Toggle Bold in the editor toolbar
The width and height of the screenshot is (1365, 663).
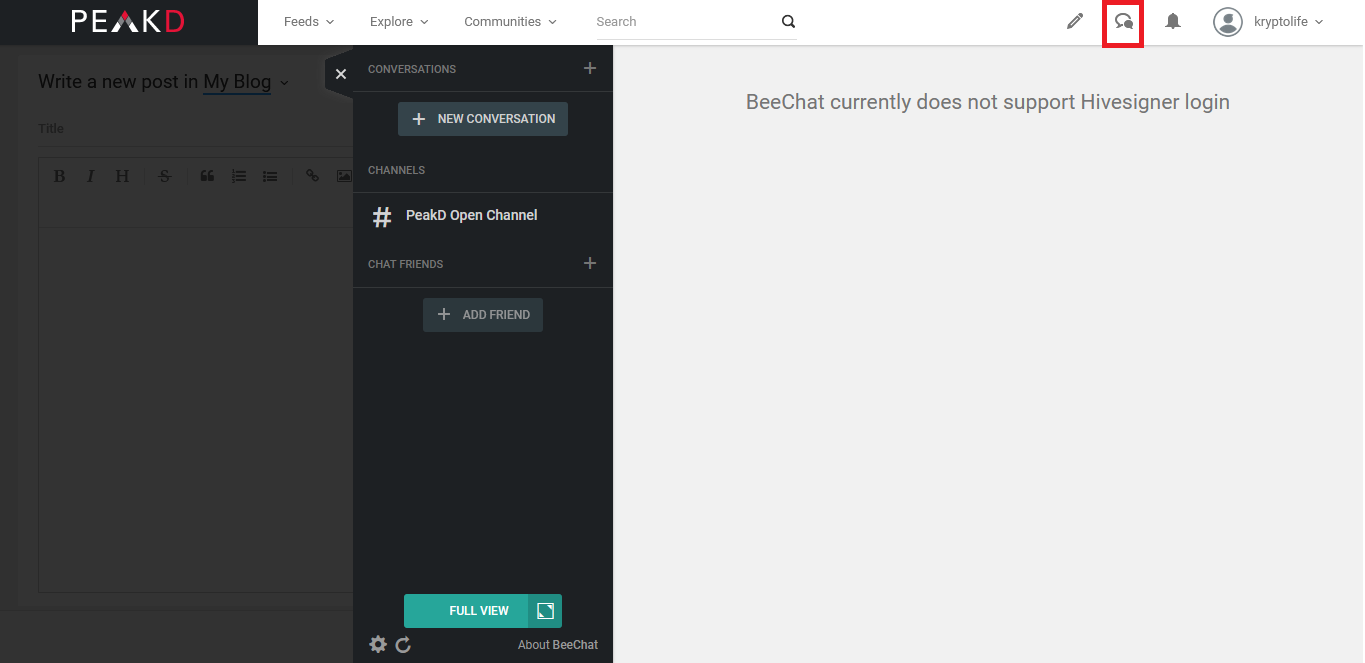pos(59,176)
